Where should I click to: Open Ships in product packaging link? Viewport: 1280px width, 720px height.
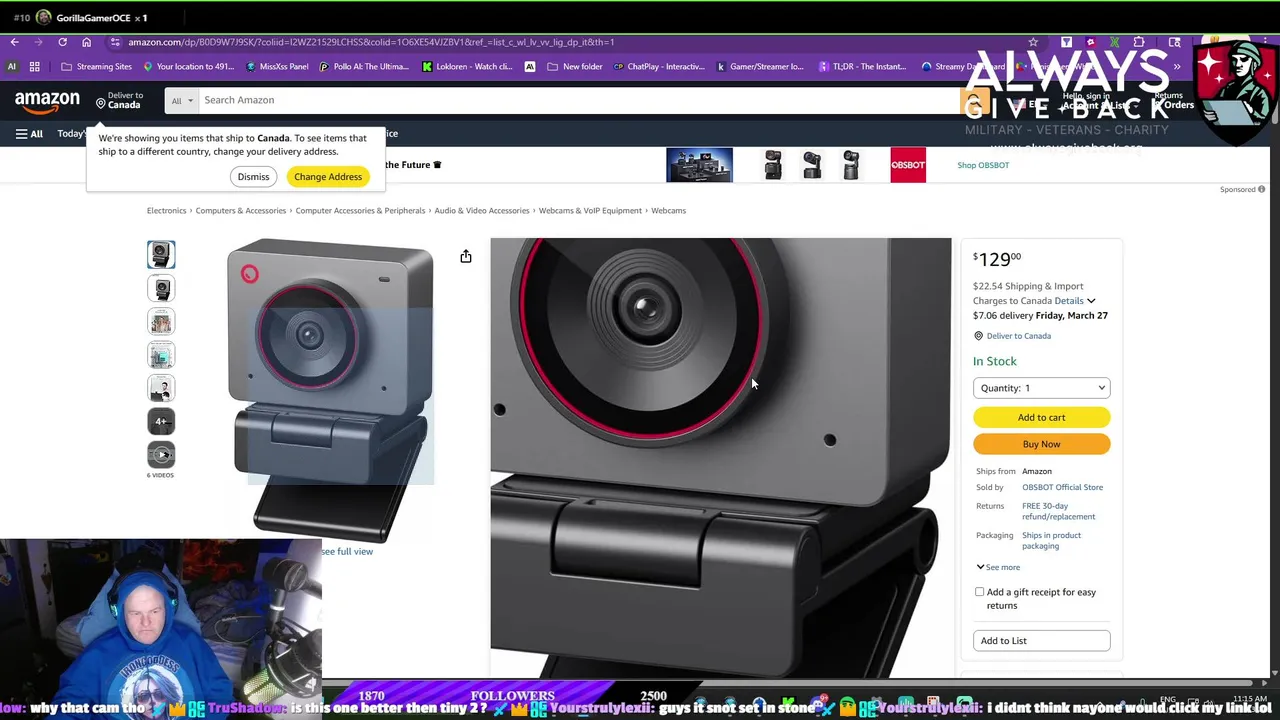1051,540
